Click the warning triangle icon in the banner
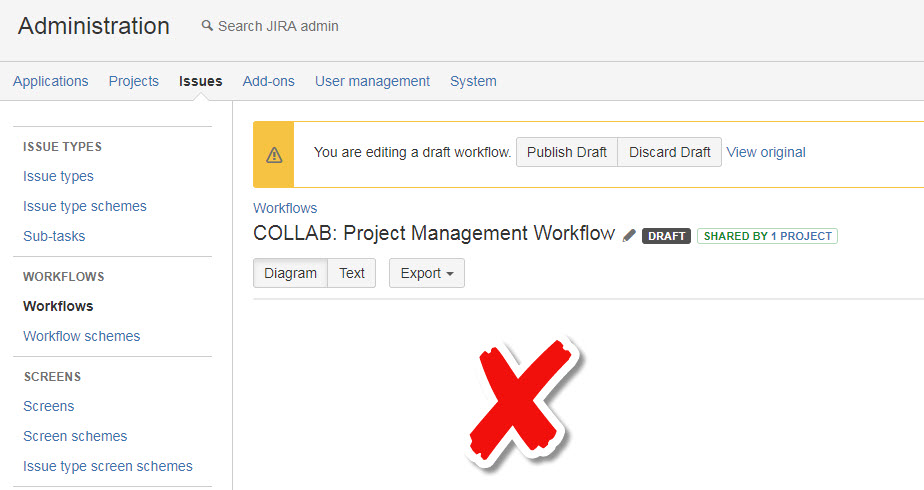This screenshot has width=924, height=490. coord(274,155)
